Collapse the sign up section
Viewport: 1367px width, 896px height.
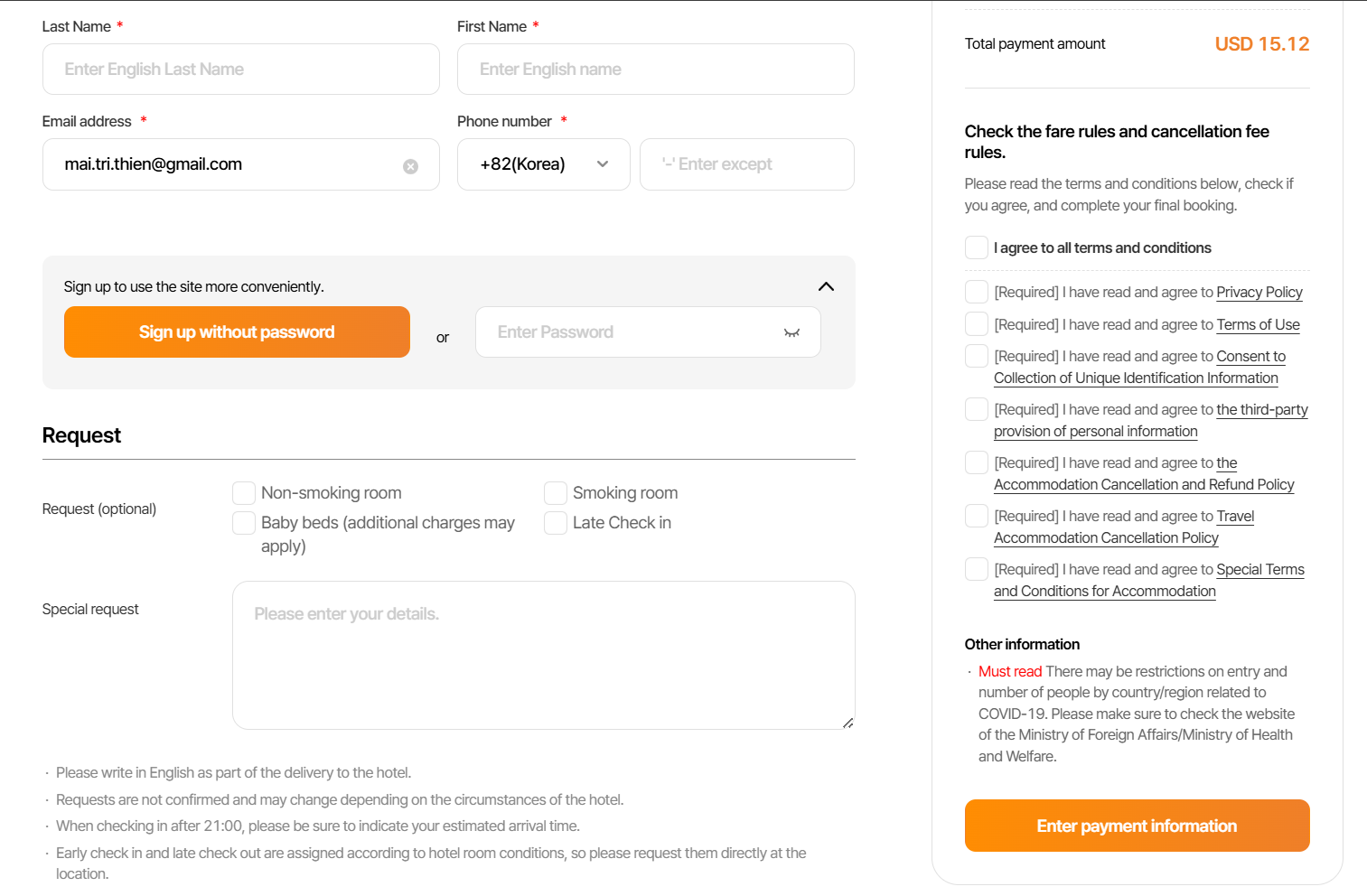point(825,286)
